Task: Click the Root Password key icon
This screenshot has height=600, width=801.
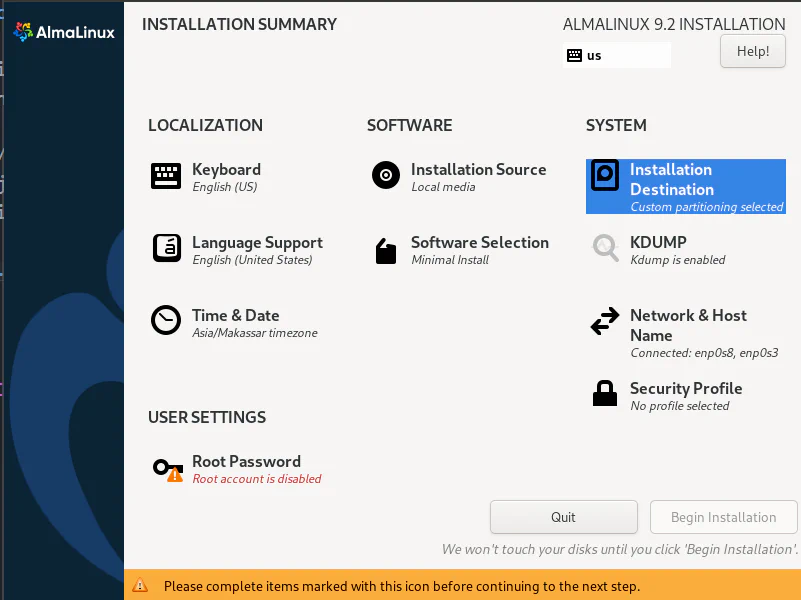Action: (168, 470)
